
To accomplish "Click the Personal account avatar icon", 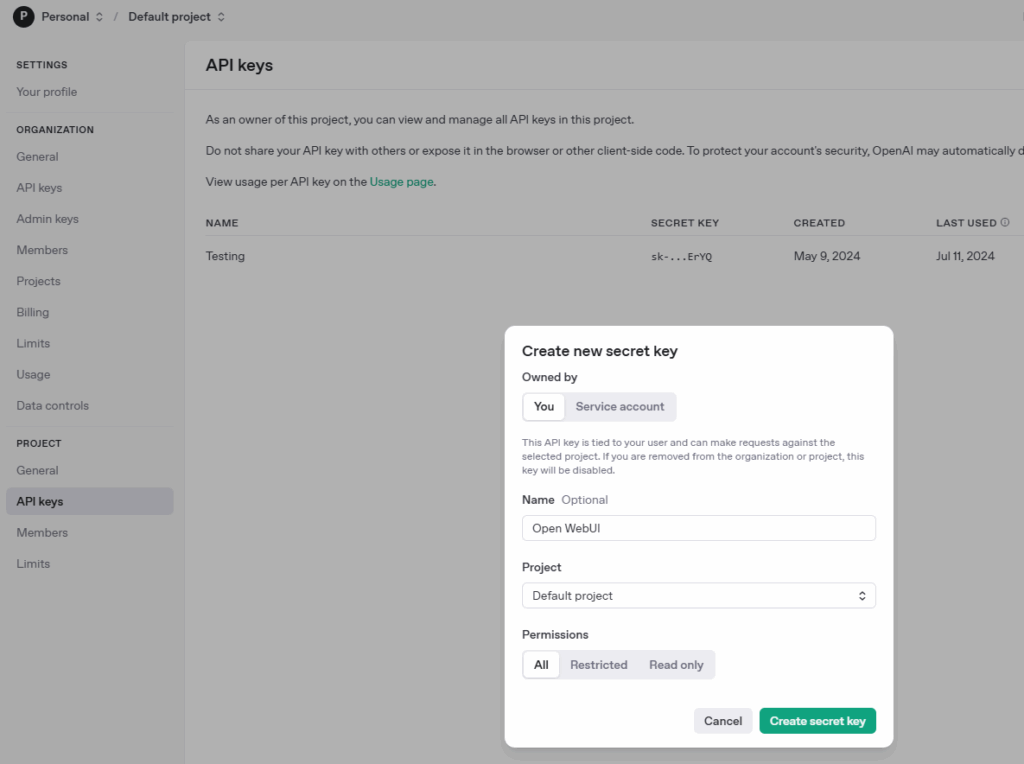I will coord(24,16).
